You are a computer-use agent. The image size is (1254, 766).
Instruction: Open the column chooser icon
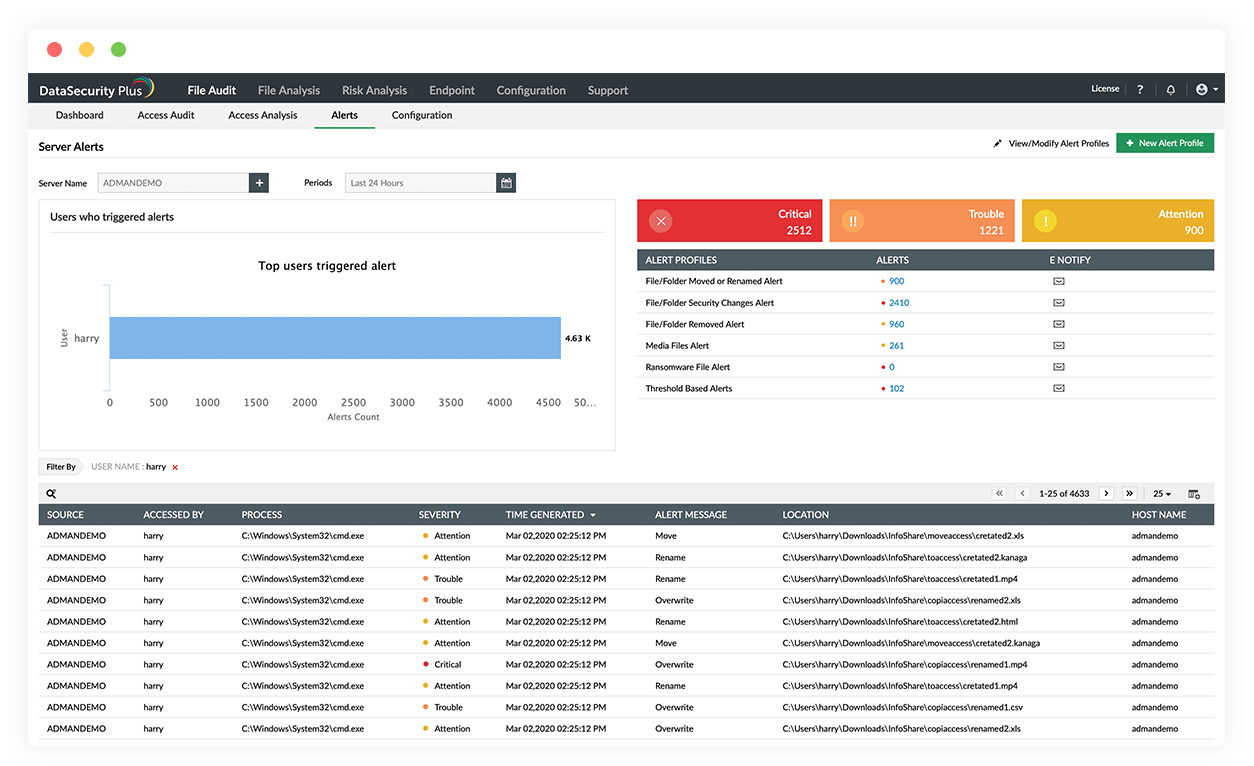pos(1194,493)
